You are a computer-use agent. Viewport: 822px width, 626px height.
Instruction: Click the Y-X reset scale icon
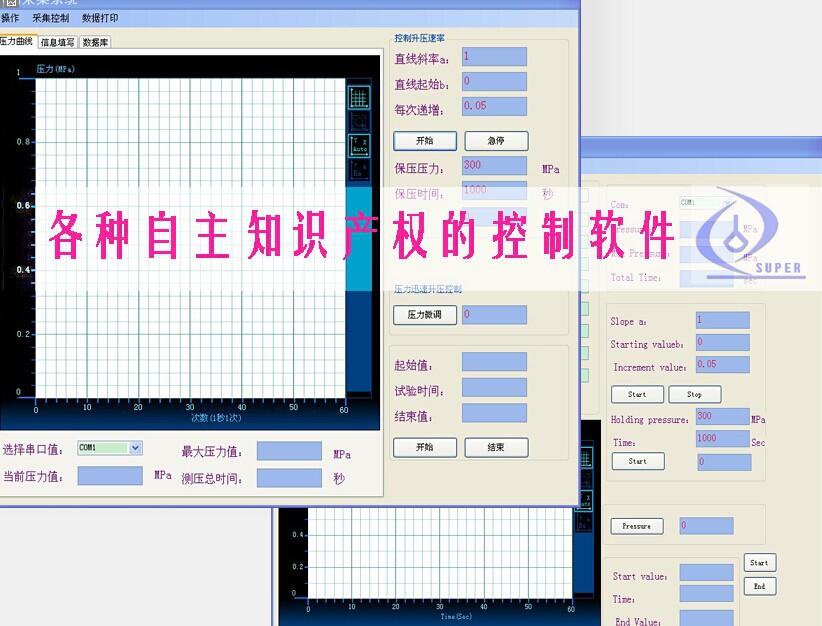[x=359, y=168]
